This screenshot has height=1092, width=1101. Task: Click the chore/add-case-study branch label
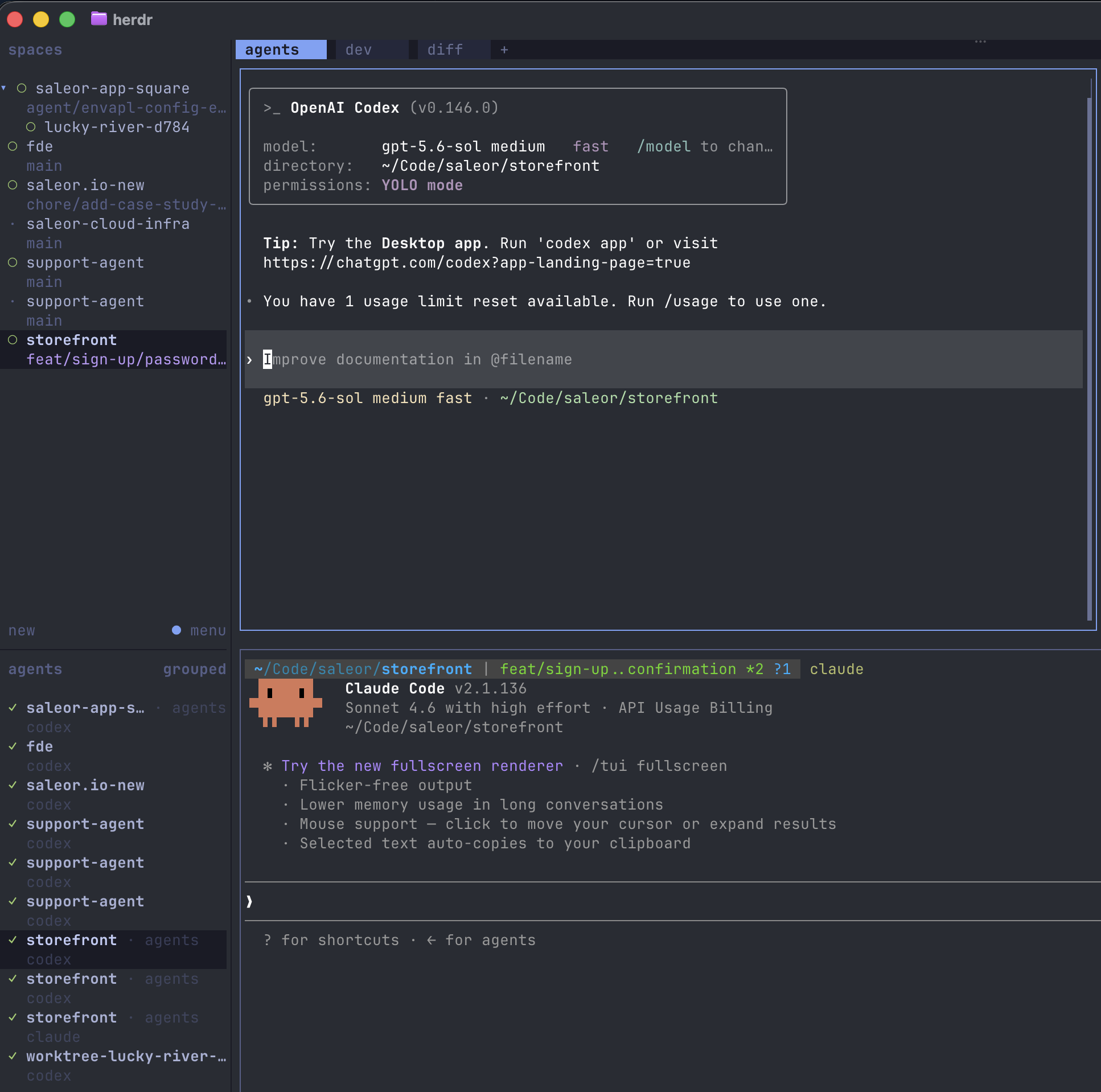click(x=126, y=204)
